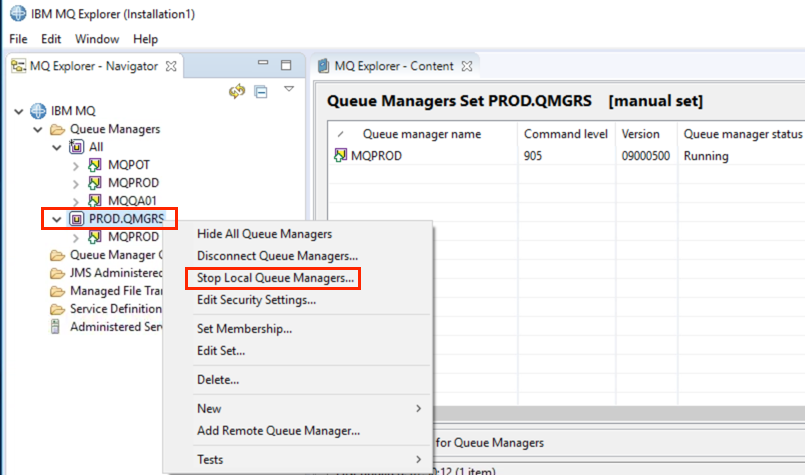Screen dimensions: 805x475
Task: Click the Content tab book icon
Action: pyautogui.click(x=323, y=66)
